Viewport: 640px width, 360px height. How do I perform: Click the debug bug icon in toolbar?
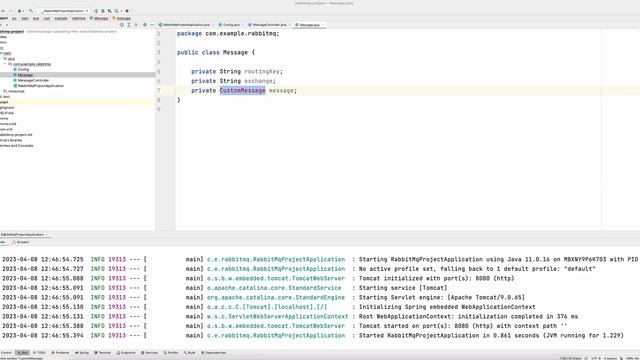point(103,11)
